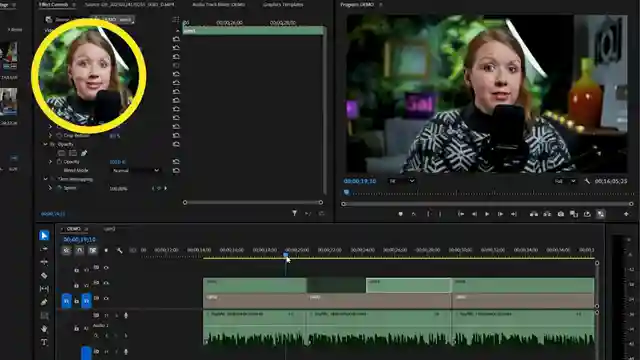
Task: Hide track V1 with its eye icon
Action: (106, 298)
